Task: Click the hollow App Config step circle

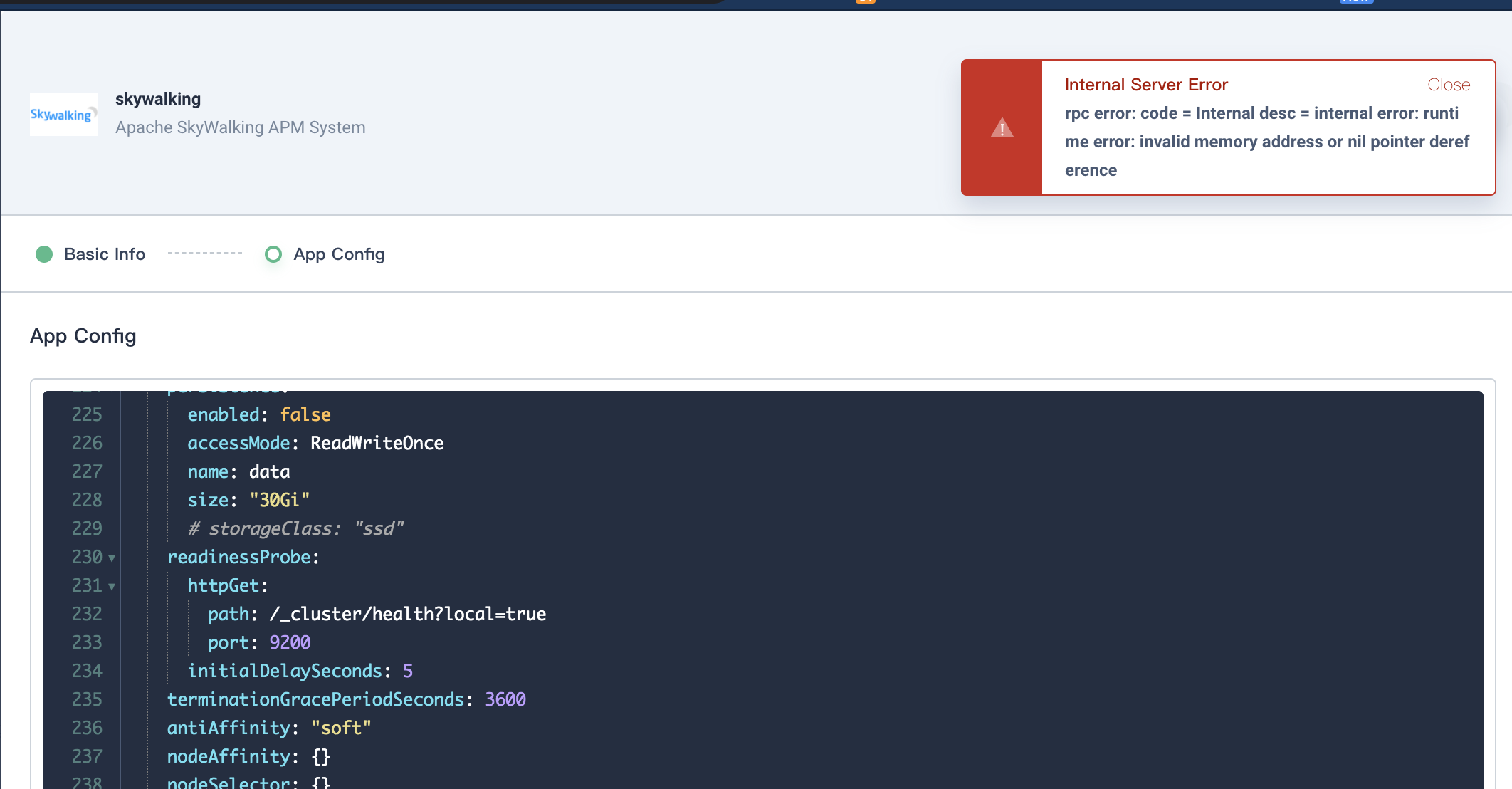Action: (273, 254)
